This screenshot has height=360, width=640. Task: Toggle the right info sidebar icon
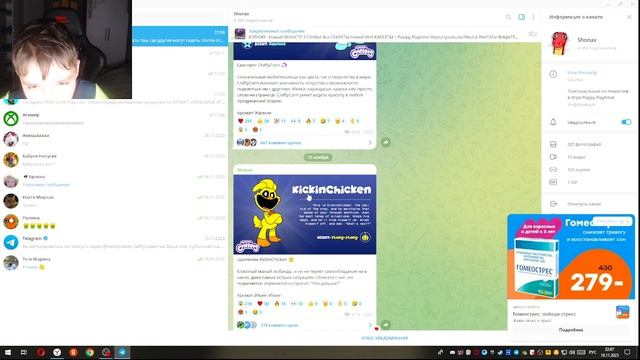pos(522,17)
